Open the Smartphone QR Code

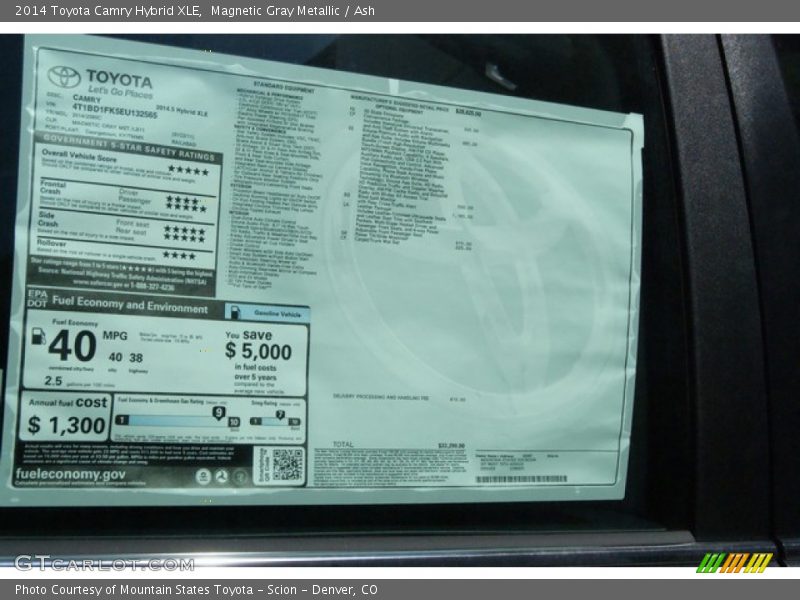tap(289, 463)
